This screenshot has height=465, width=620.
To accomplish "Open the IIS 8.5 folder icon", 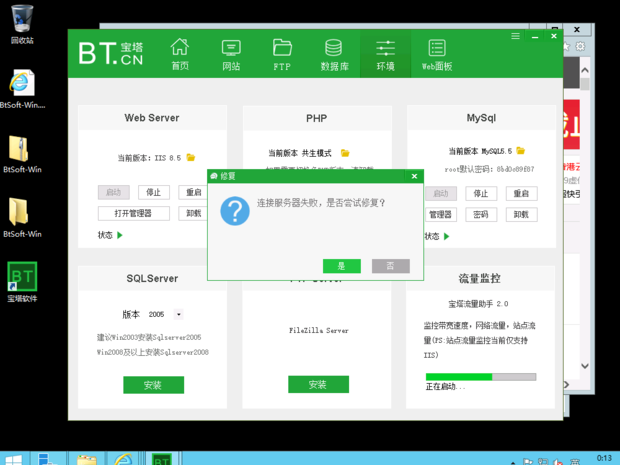I will click(191, 157).
